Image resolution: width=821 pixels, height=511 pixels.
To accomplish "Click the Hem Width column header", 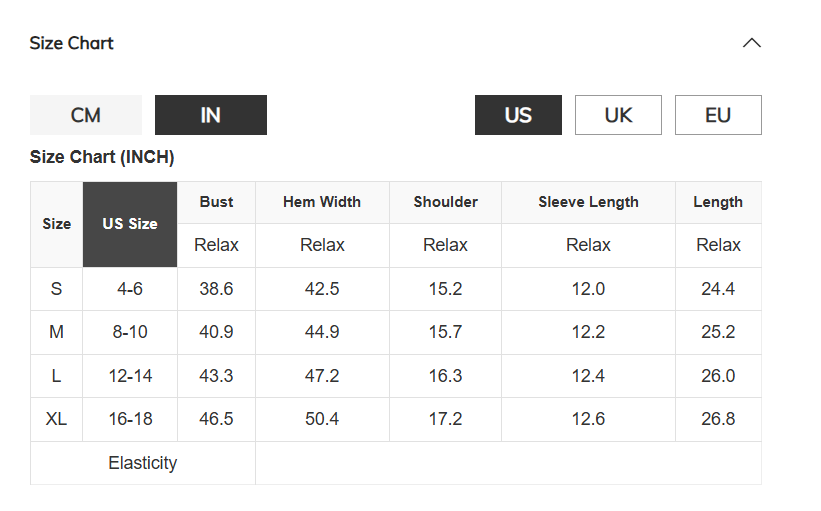I will pyautogui.click(x=322, y=202).
